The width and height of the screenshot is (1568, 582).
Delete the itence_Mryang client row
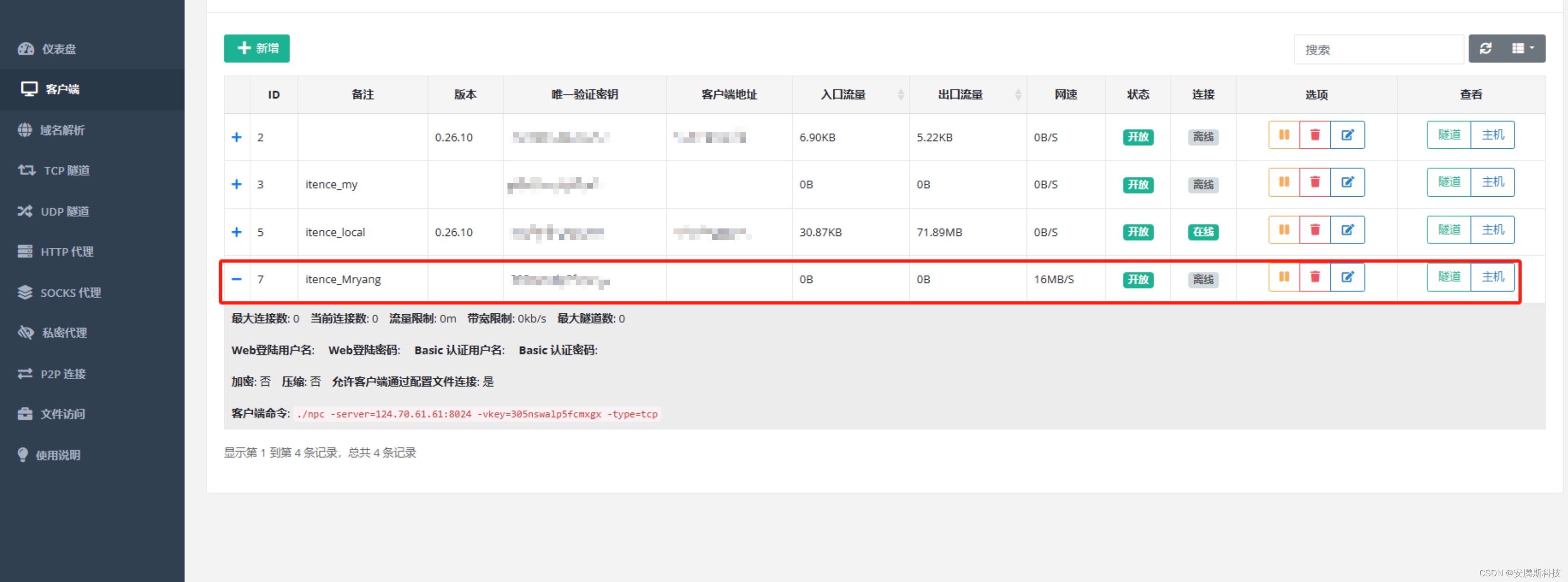(1314, 277)
